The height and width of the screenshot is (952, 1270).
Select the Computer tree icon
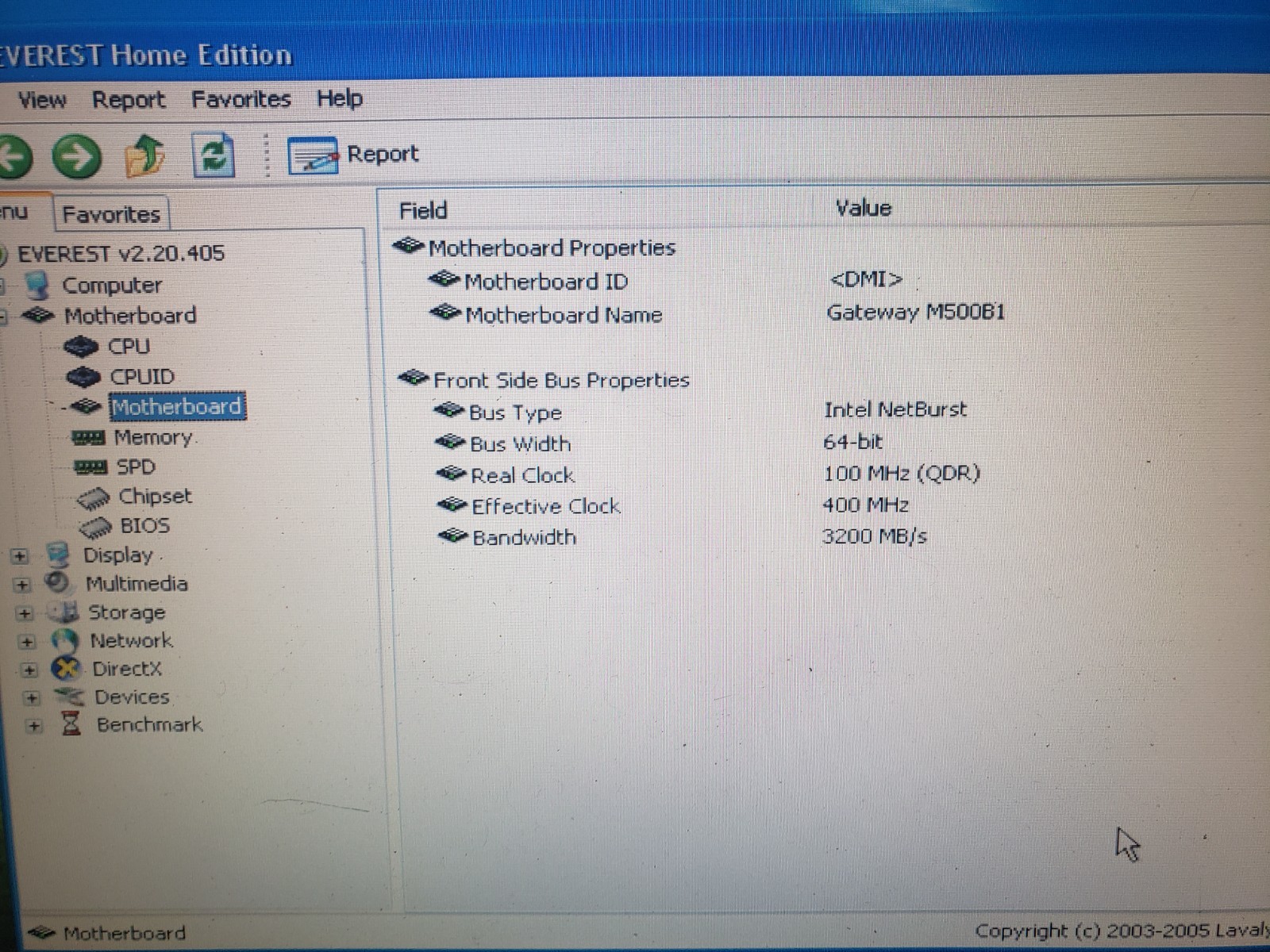point(37,286)
